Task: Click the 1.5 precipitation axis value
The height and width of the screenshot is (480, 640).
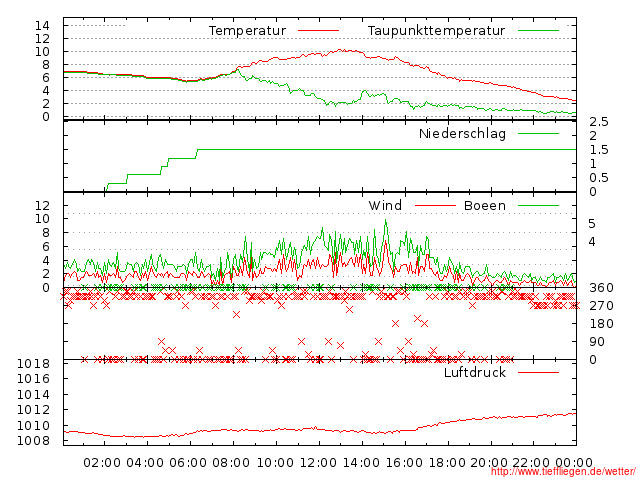Action: click(599, 150)
